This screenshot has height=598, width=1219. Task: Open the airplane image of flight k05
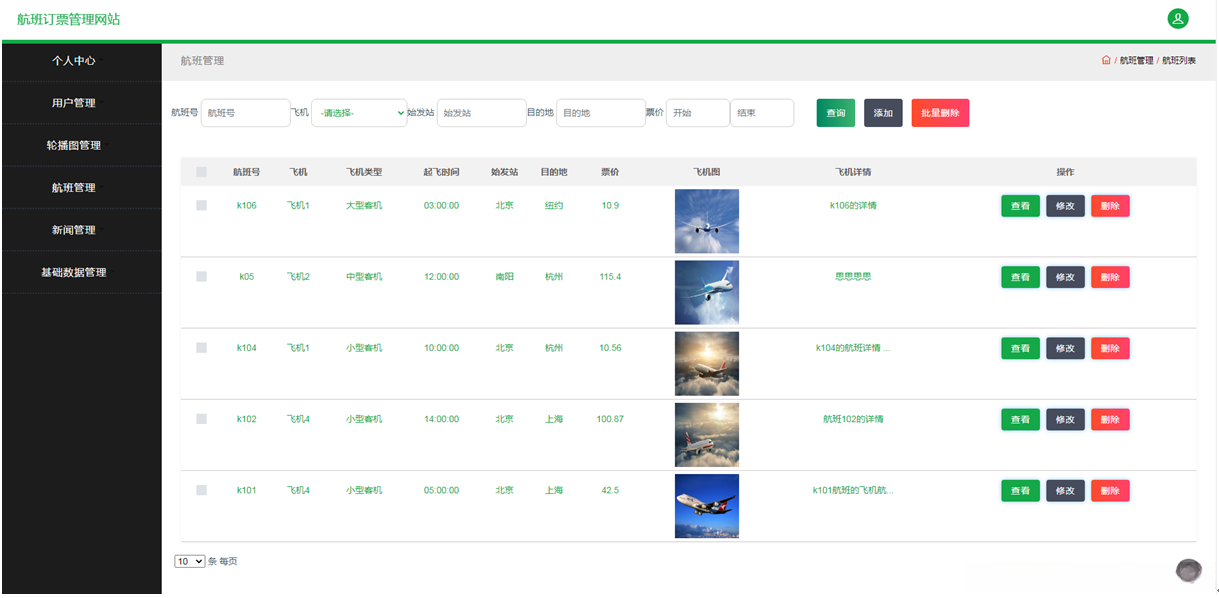click(x=707, y=293)
